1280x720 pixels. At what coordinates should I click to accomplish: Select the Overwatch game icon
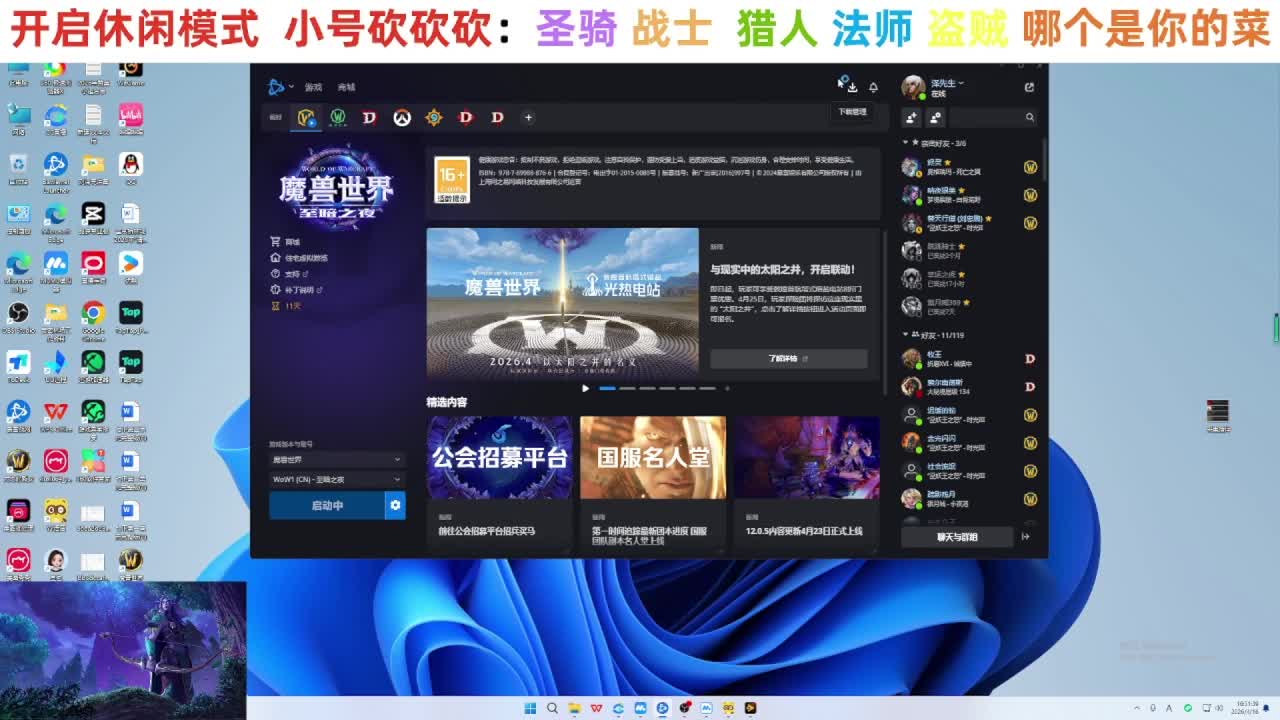click(401, 117)
